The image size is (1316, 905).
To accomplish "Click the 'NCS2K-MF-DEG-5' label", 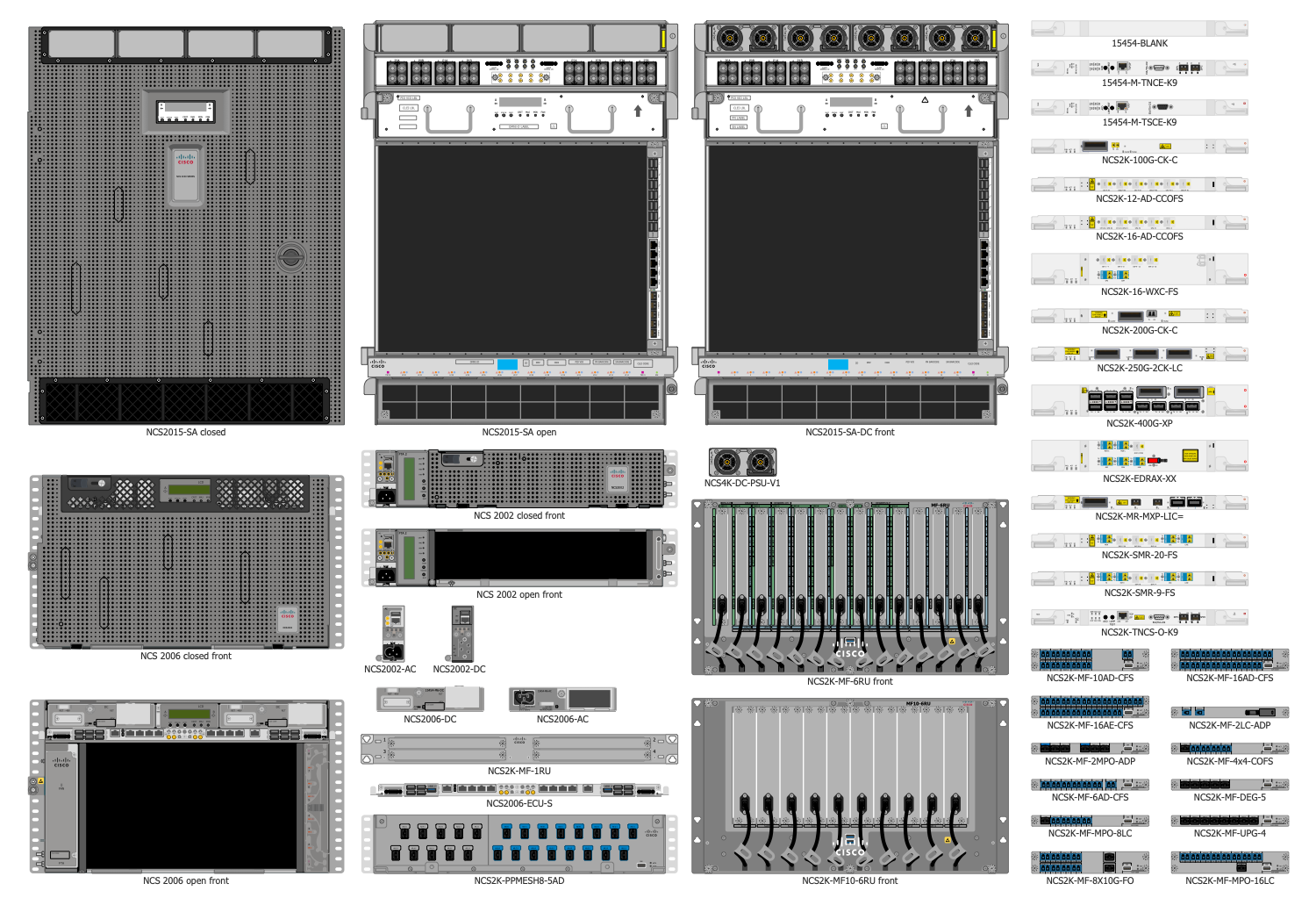I will [x=1230, y=797].
